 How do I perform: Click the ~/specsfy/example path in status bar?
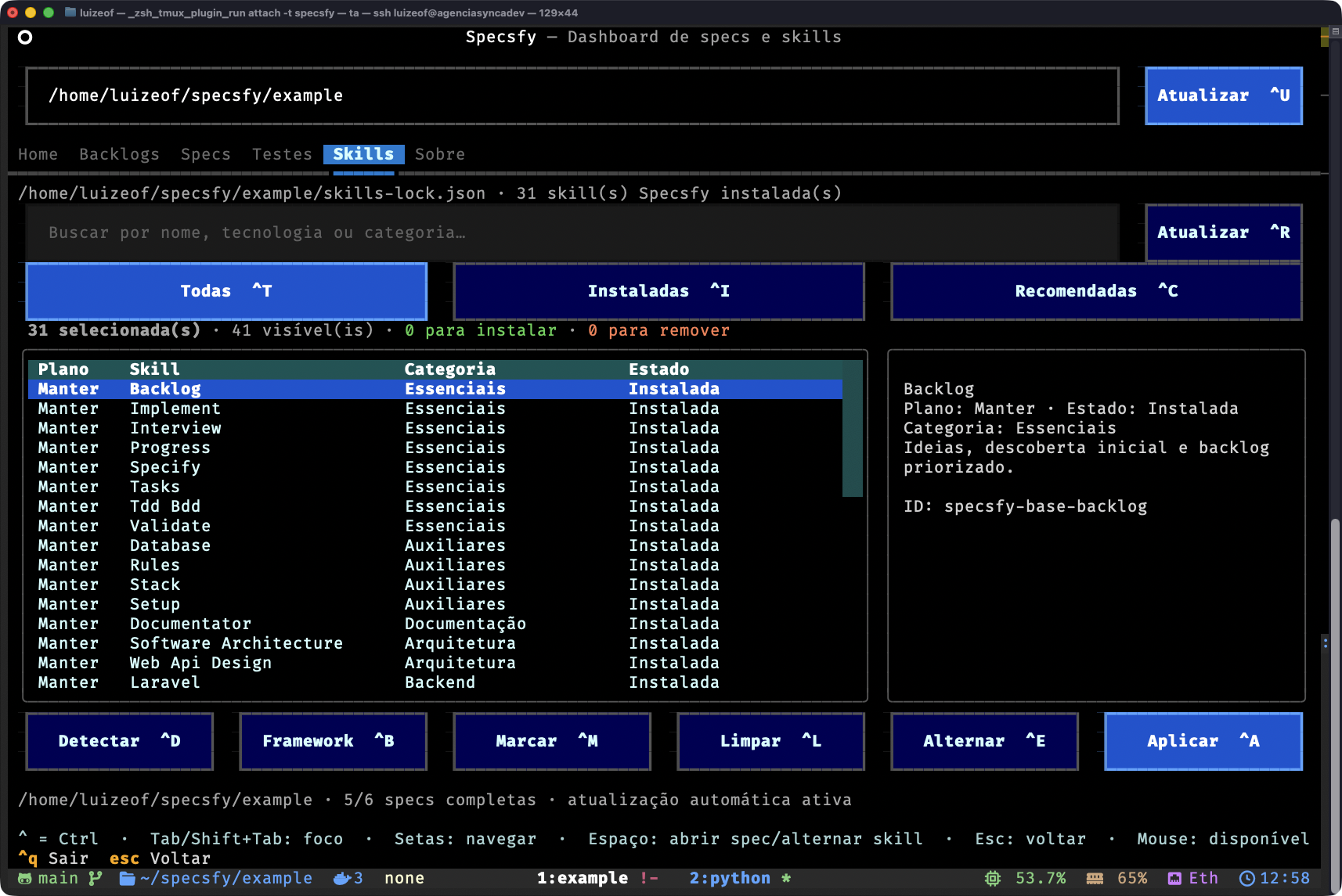click(225, 878)
